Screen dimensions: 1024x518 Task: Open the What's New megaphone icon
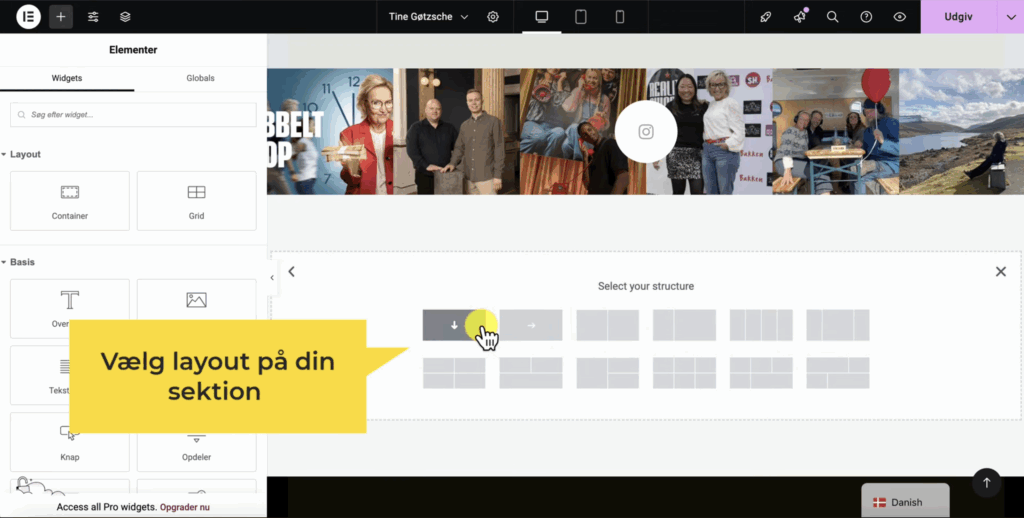click(x=799, y=17)
